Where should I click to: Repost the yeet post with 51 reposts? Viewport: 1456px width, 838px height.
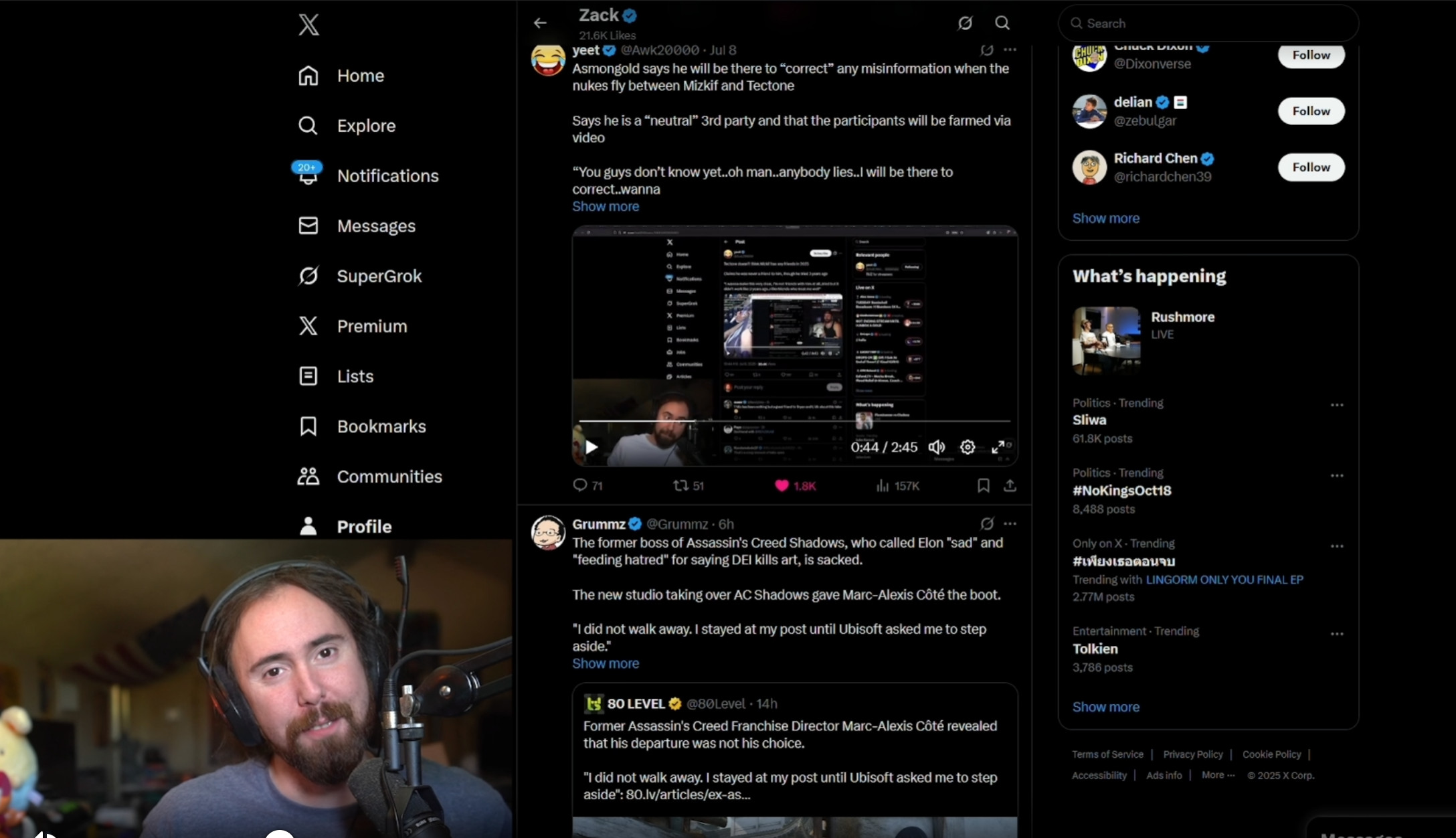pyautogui.click(x=681, y=485)
